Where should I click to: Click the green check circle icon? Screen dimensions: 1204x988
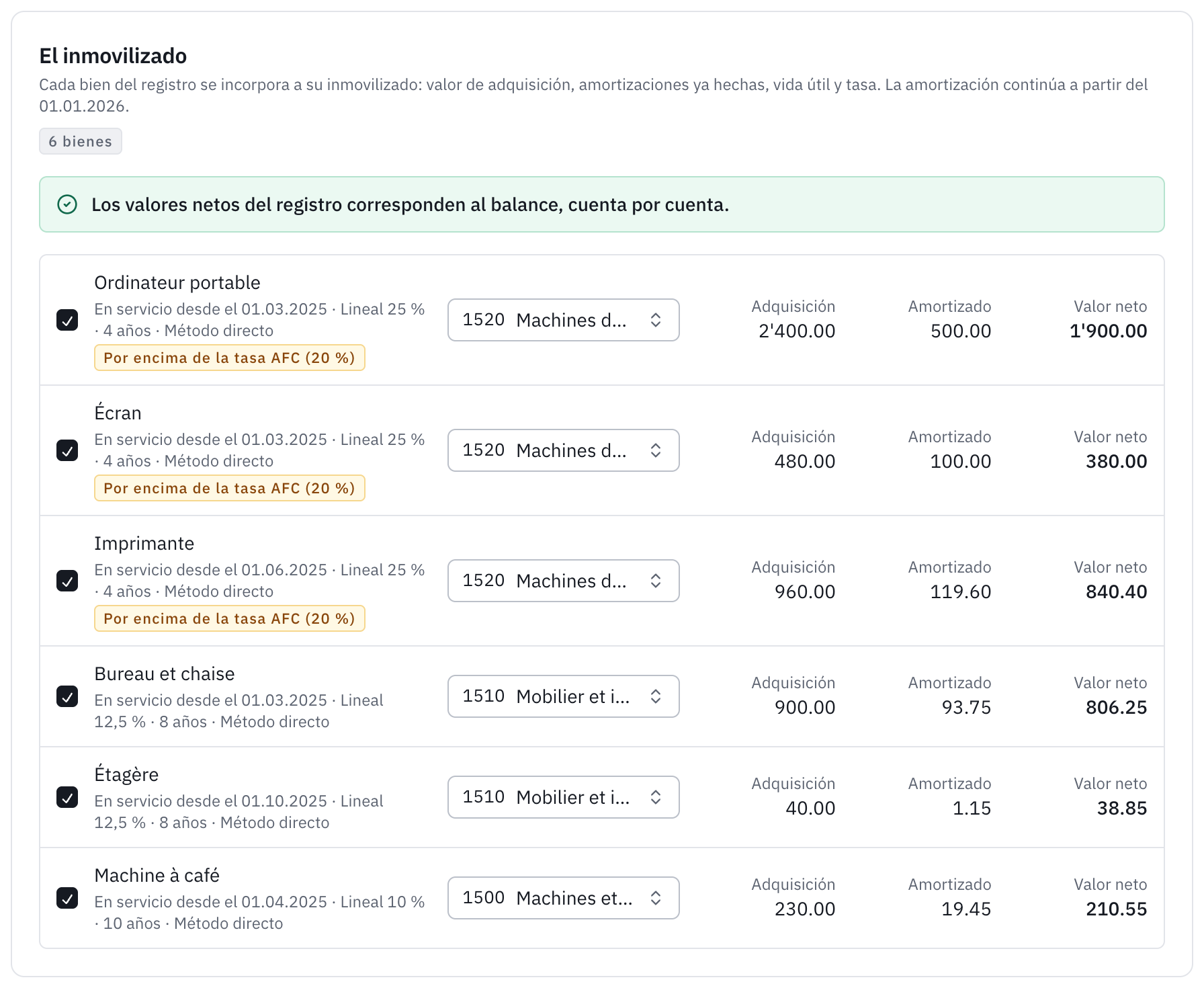[67, 204]
